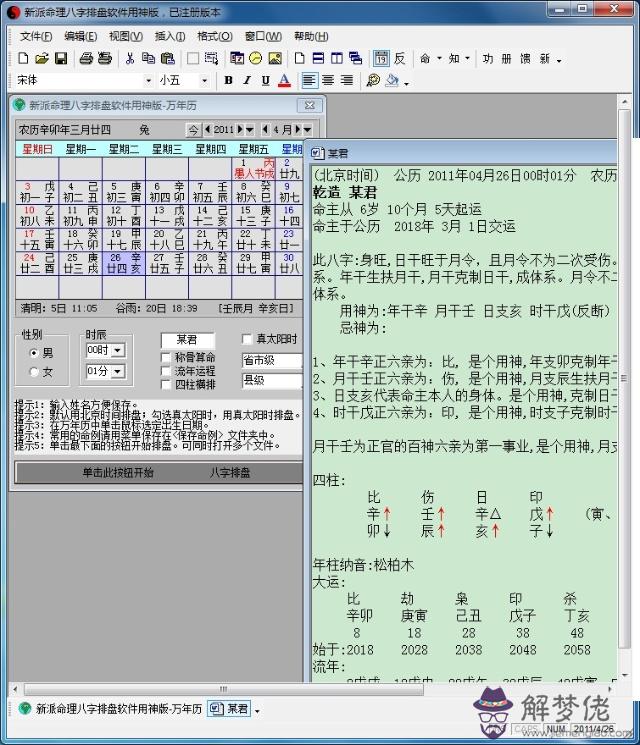Open print preview next to the printer icon
Screen dimensions: 640x745
105,58
